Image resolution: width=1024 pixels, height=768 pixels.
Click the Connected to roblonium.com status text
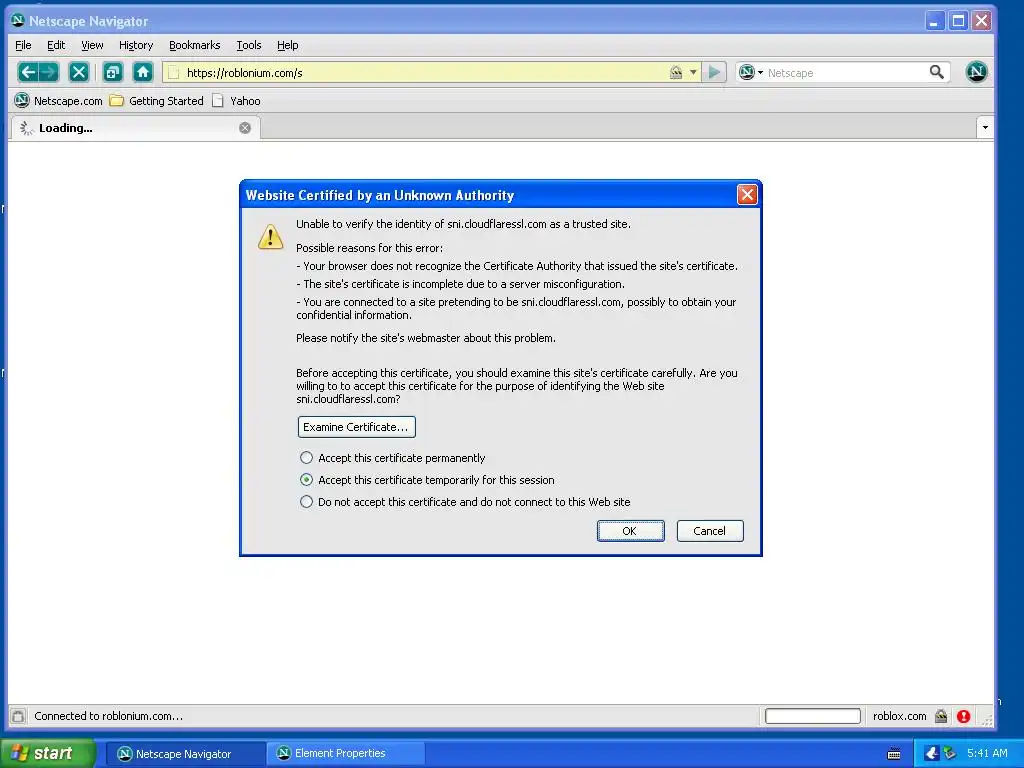pyautogui.click(x=108, y=716)
